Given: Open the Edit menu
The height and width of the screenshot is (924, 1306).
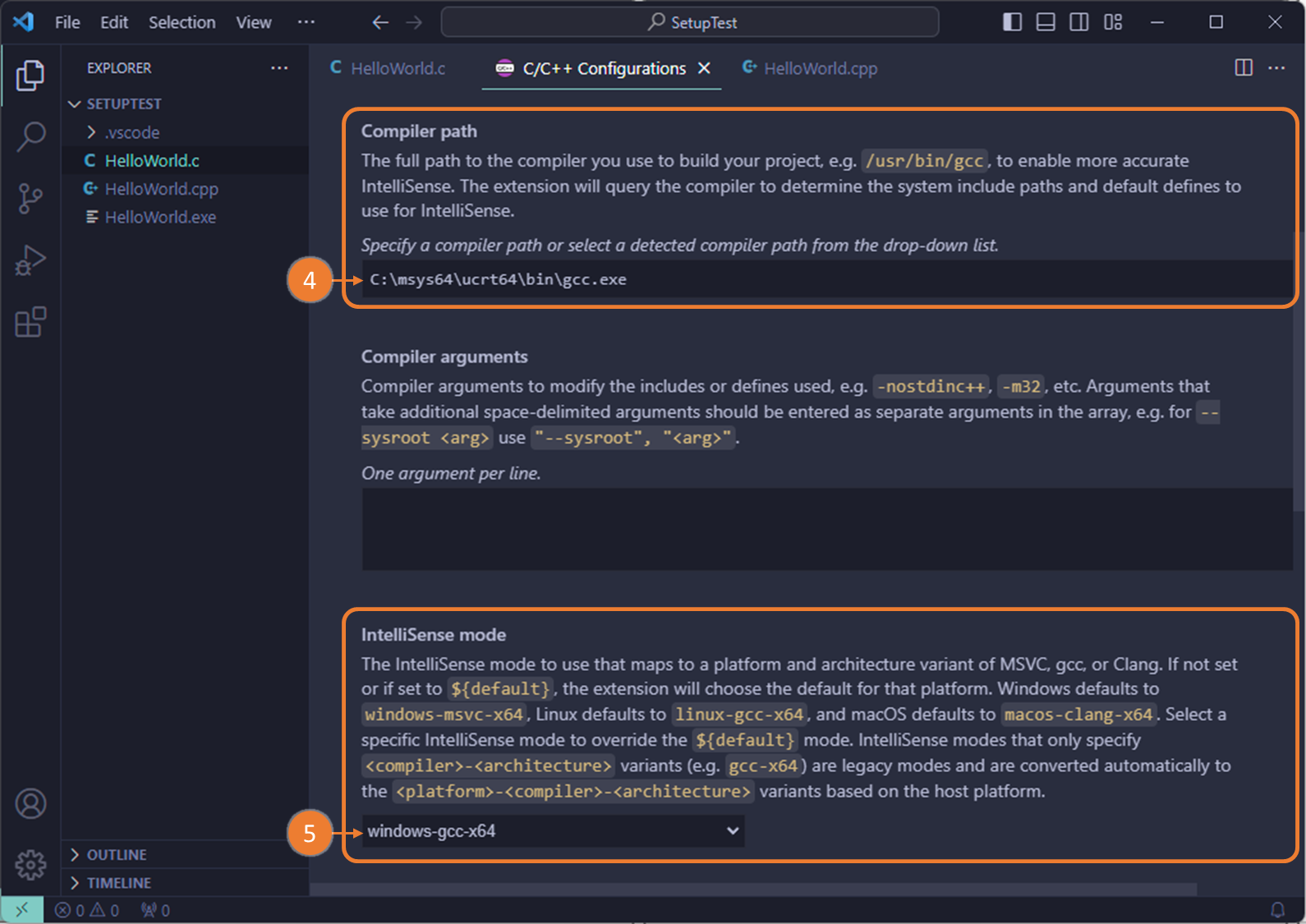Looking at the screenshot, I should (x=114, y=22).
